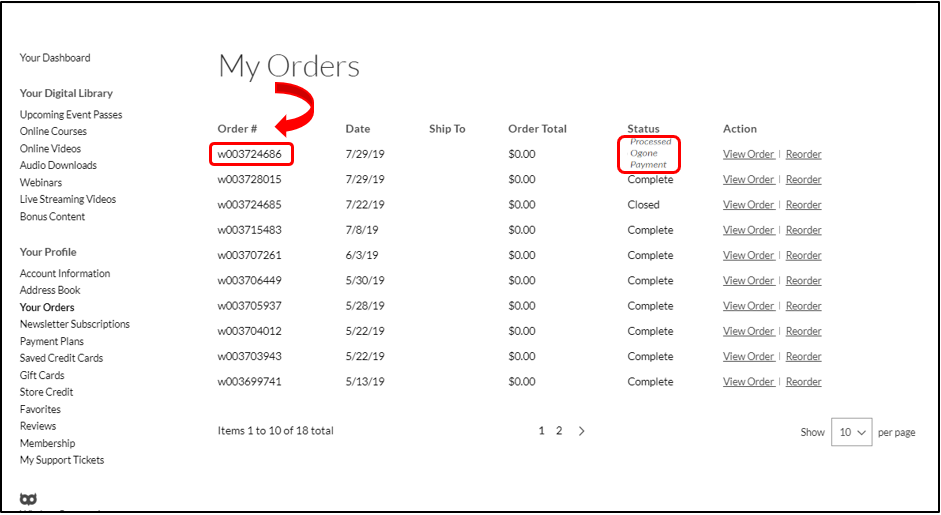Go to Account Information
This screenshot has width=941, height=515.
coord(65,273)
